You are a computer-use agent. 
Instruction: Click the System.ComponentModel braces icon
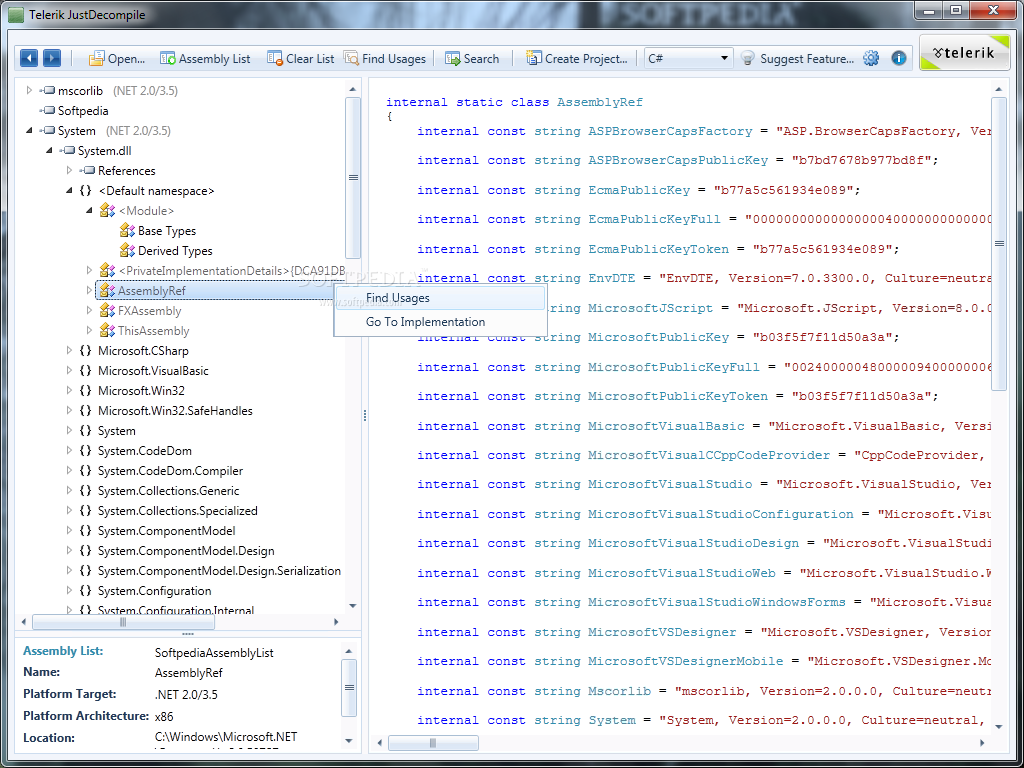point(85,531)
